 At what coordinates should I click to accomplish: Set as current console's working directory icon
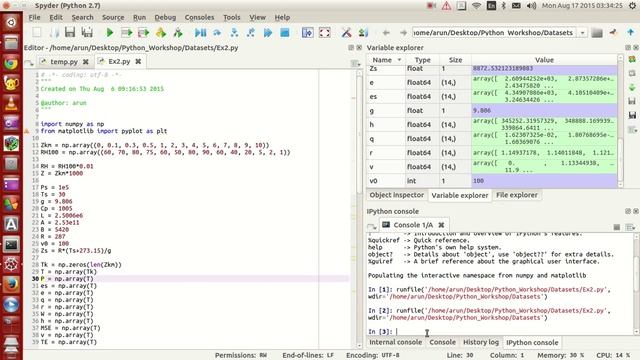(x=613, y=32)
